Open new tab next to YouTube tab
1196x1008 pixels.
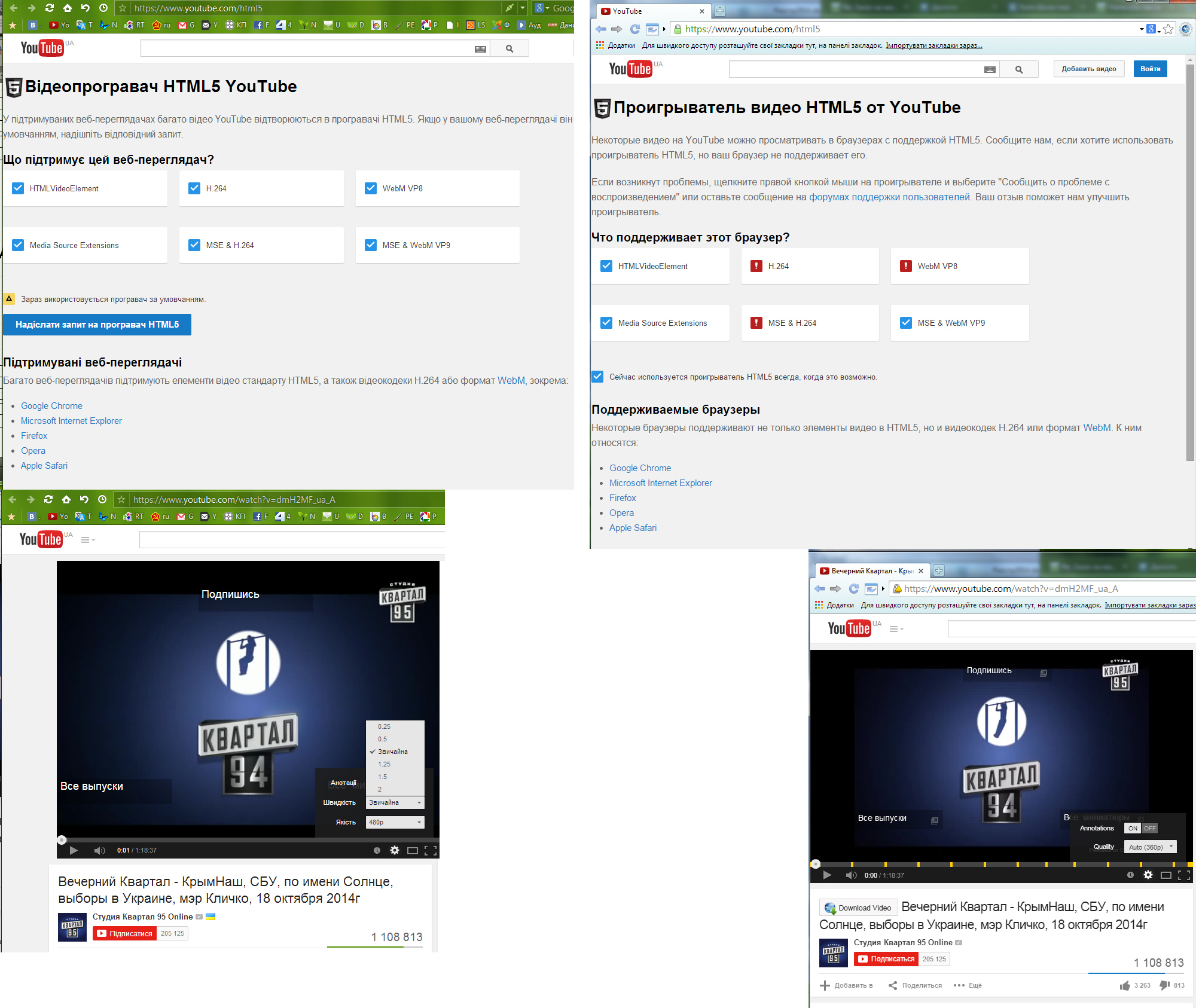[720, 11]
